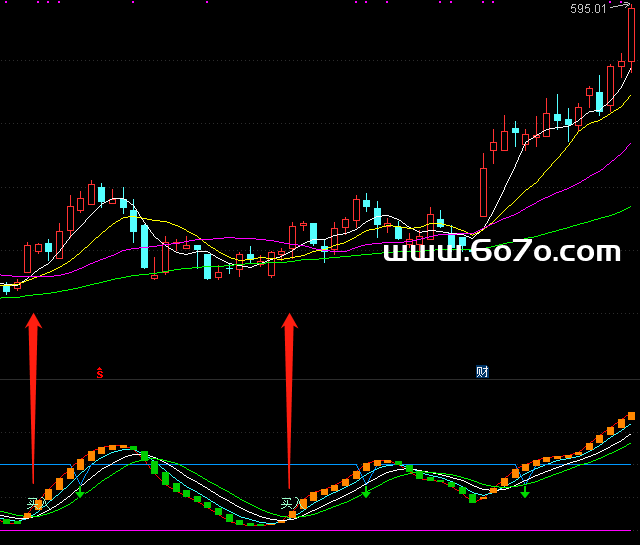The width and height of the screenshot is (640, 545).
Task: Select the large cyan candlestick after first peak
Action: pyautogui.click(x=145, y=246)
